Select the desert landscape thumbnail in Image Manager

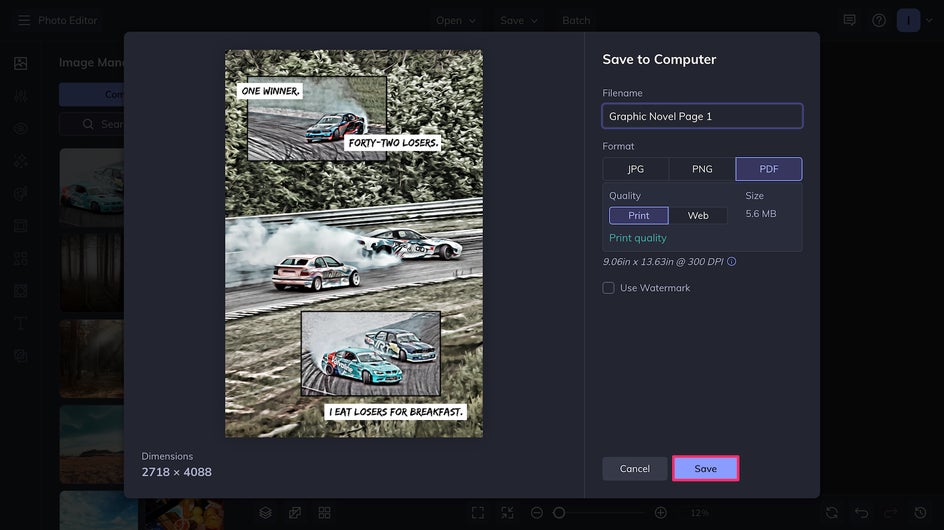point(92,444)
